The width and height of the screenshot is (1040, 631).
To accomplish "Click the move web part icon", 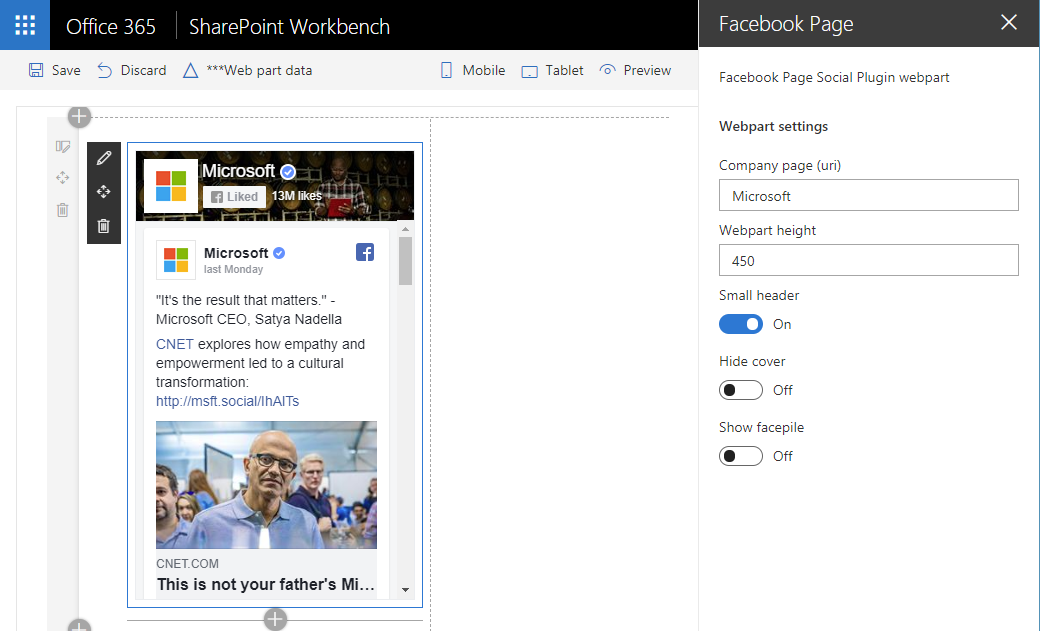I will point(103,192).
